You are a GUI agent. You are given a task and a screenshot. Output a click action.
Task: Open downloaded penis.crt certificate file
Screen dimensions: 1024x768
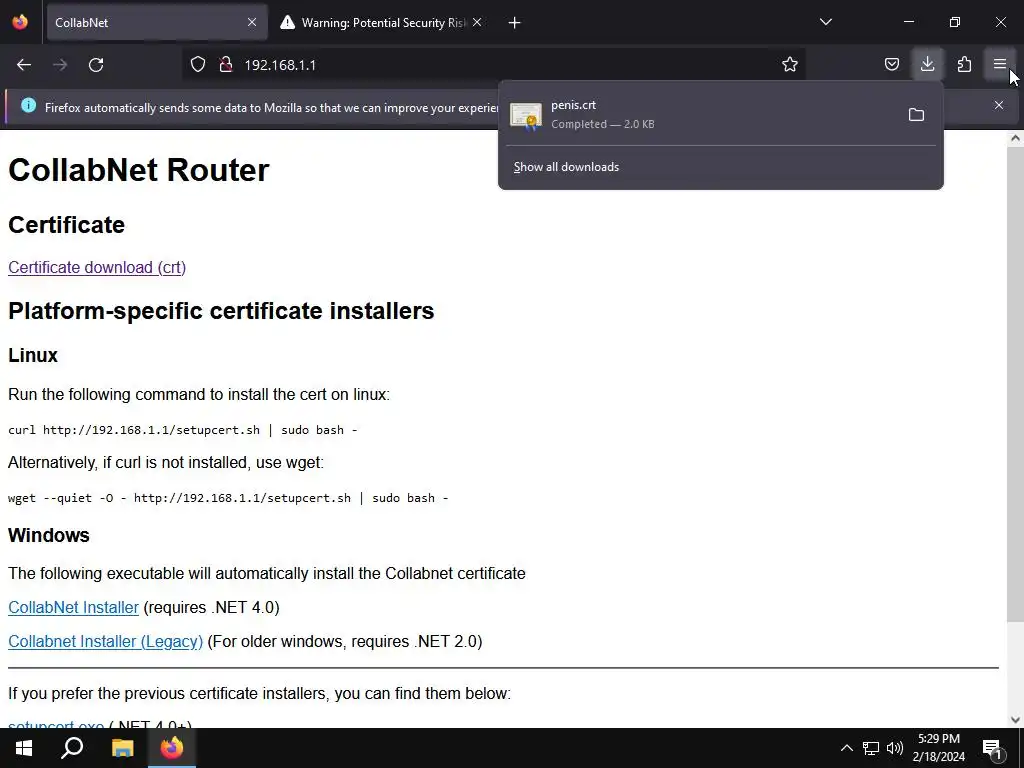703,115
